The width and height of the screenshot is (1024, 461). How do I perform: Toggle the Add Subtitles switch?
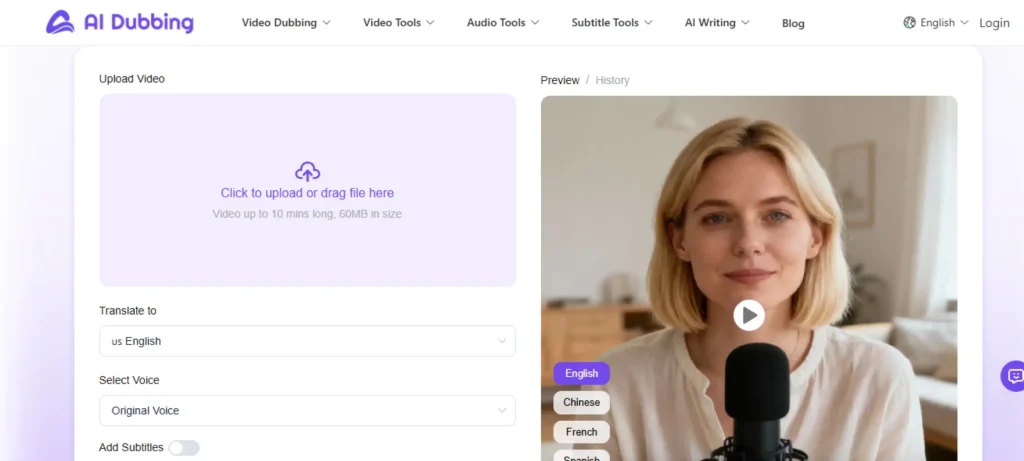(184, 448)
